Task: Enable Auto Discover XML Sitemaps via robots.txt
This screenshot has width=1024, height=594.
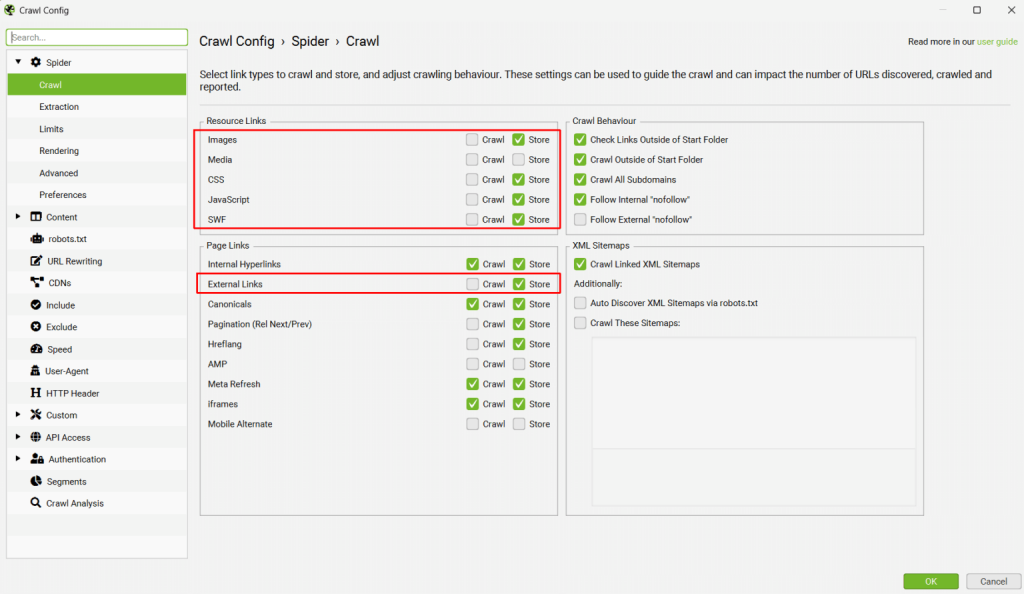Action: [580, 303]
